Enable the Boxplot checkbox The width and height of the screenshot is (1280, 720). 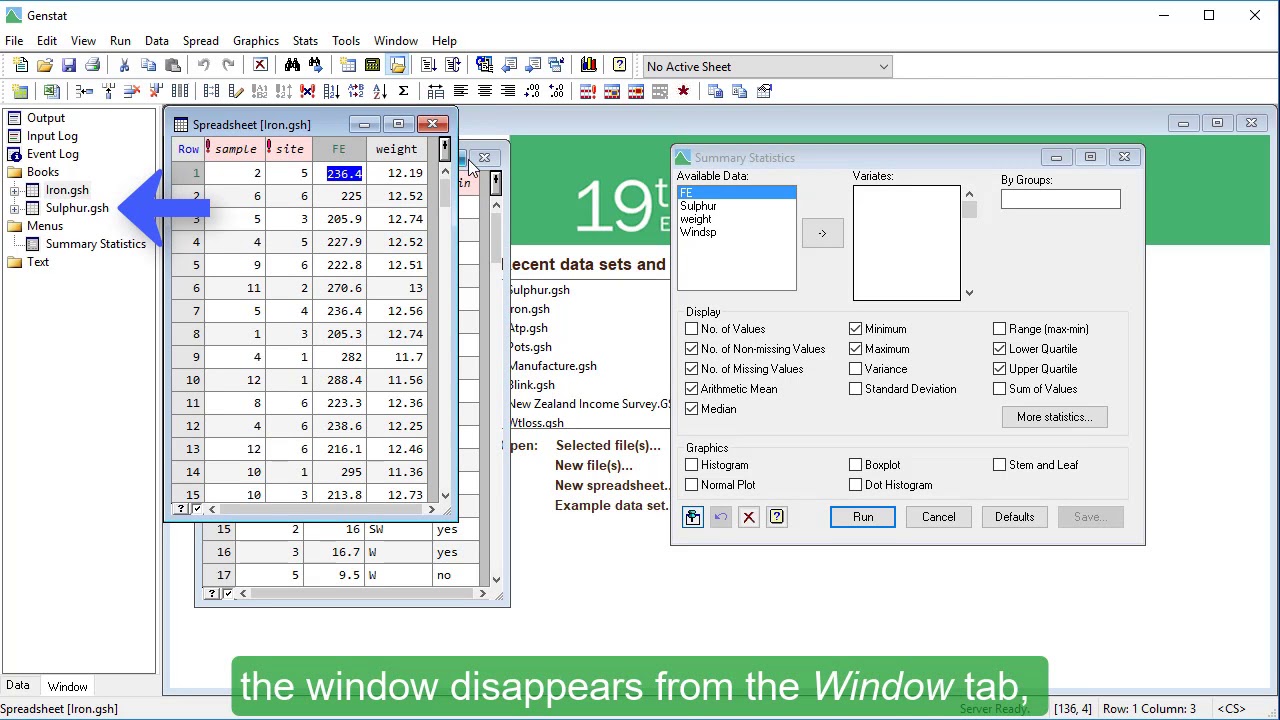(x=856, y=465)
